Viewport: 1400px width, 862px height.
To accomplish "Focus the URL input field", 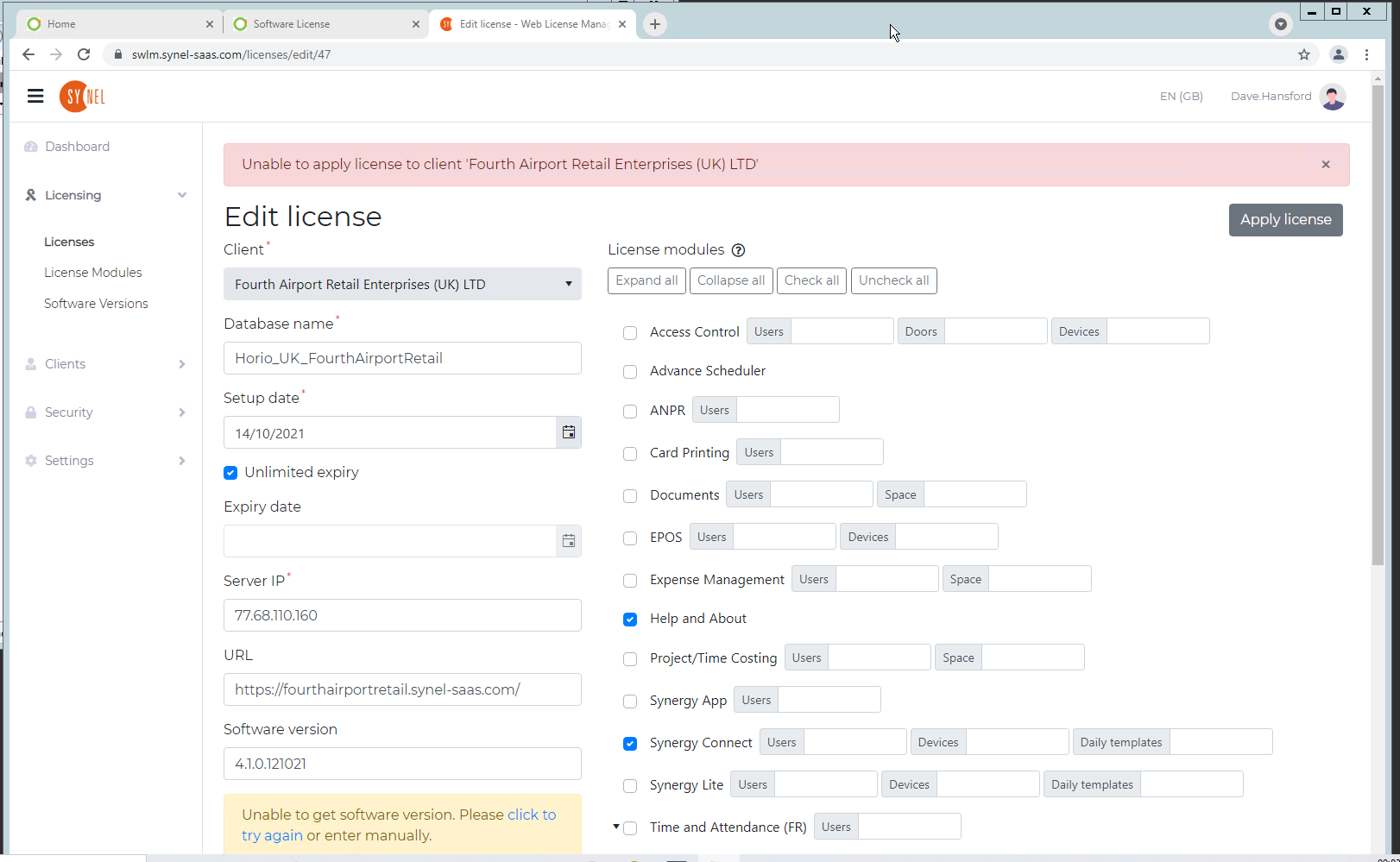I will (402, 689).
